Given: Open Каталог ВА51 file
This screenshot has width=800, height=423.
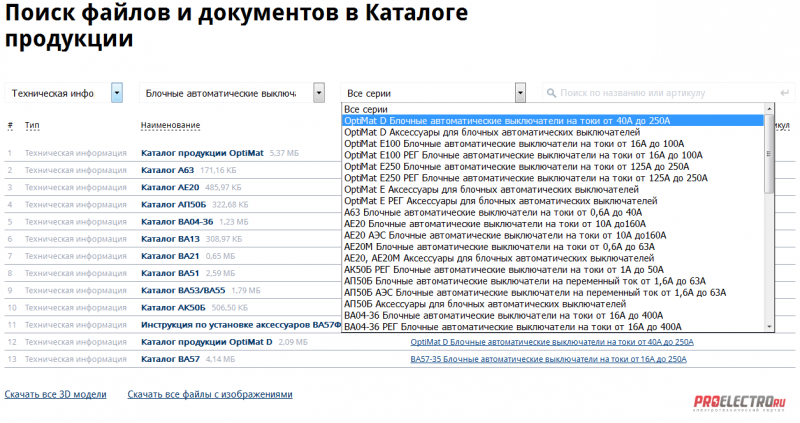Looking at the screenshot, I should coord(170,273).
